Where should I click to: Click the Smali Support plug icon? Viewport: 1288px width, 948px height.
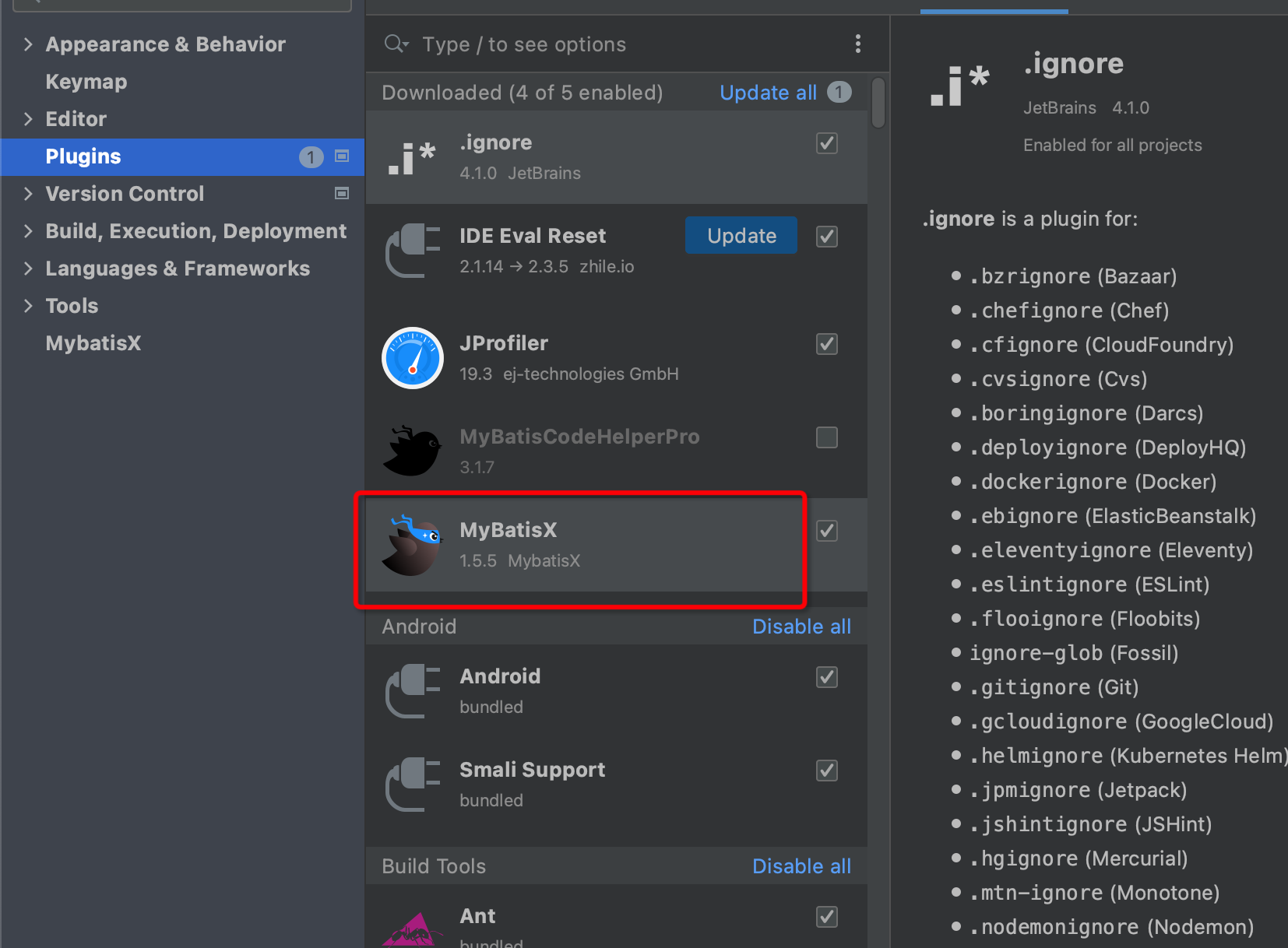413,785
